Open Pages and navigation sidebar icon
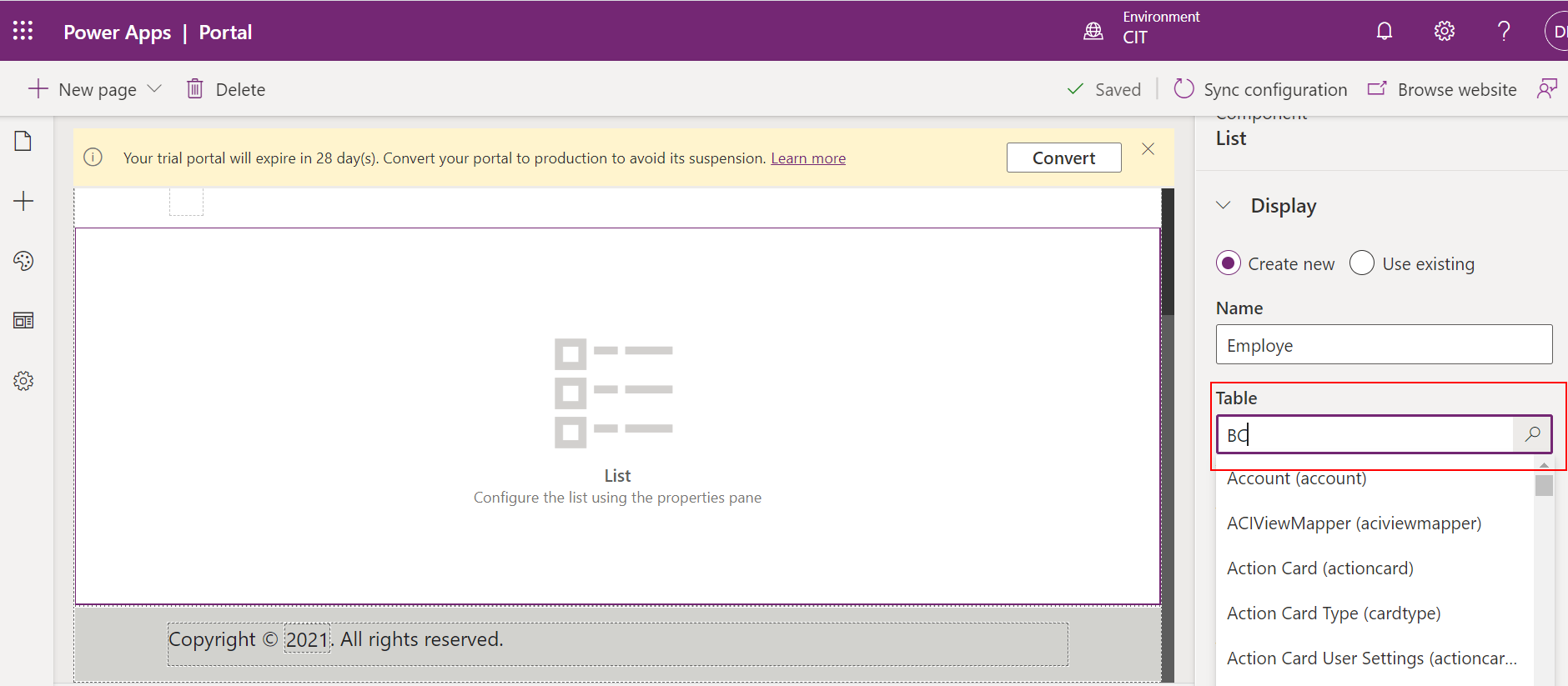Image resolution: width=1568 pixels, height=686 pixels. (23, 141)
